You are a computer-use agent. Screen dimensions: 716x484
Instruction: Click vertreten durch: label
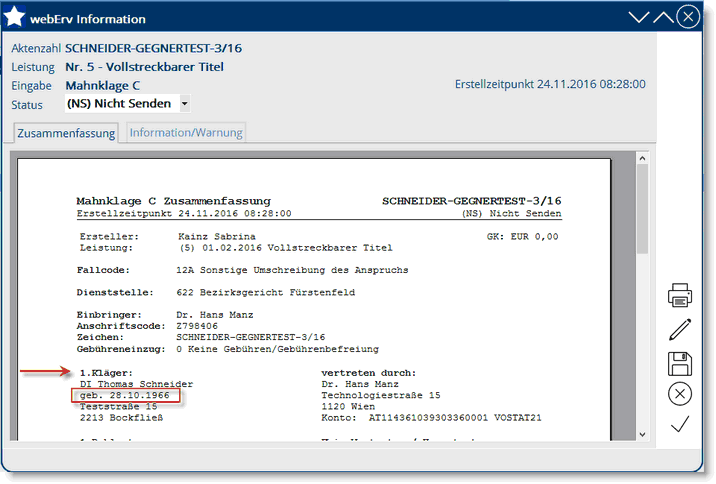tap(369, 373)
